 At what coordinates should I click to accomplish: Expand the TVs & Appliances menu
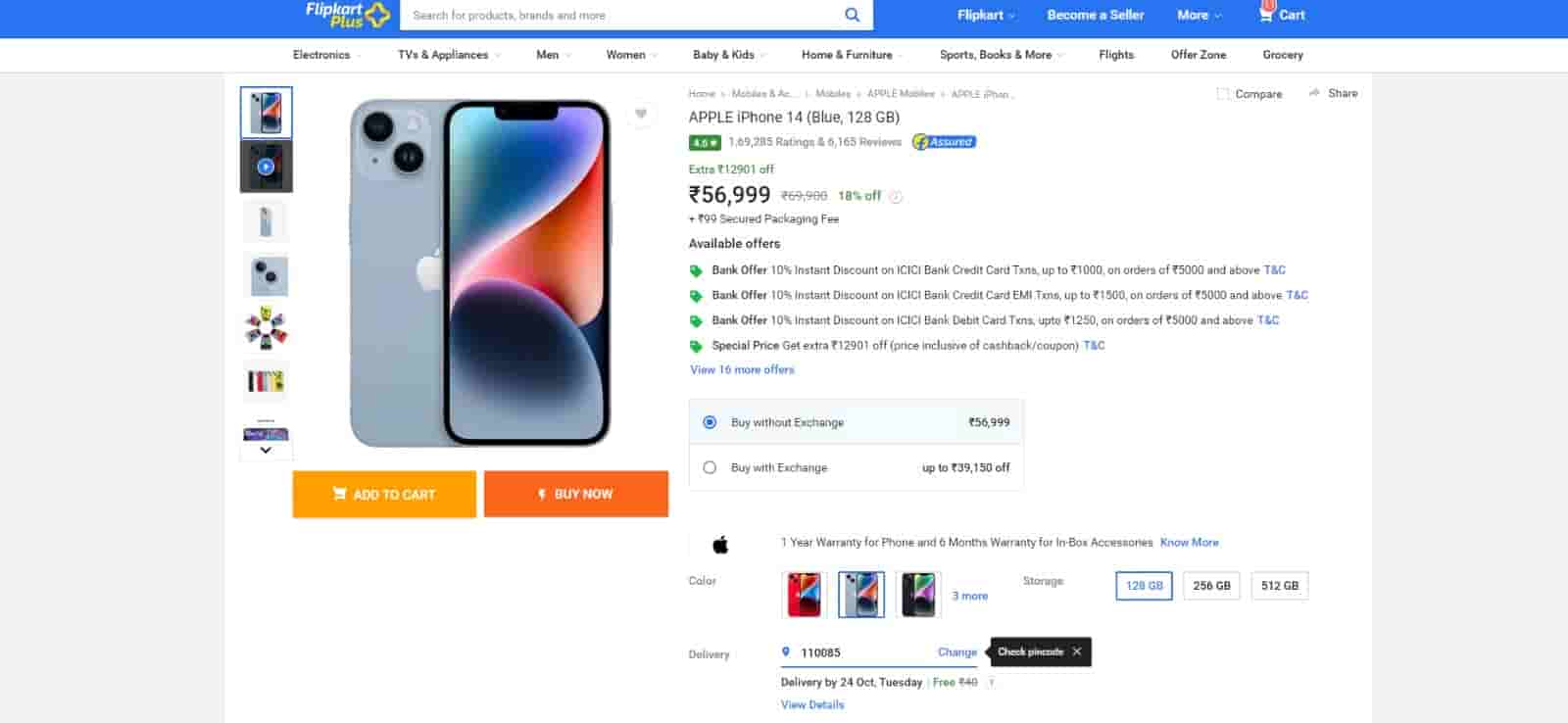(x=449, y=55)
